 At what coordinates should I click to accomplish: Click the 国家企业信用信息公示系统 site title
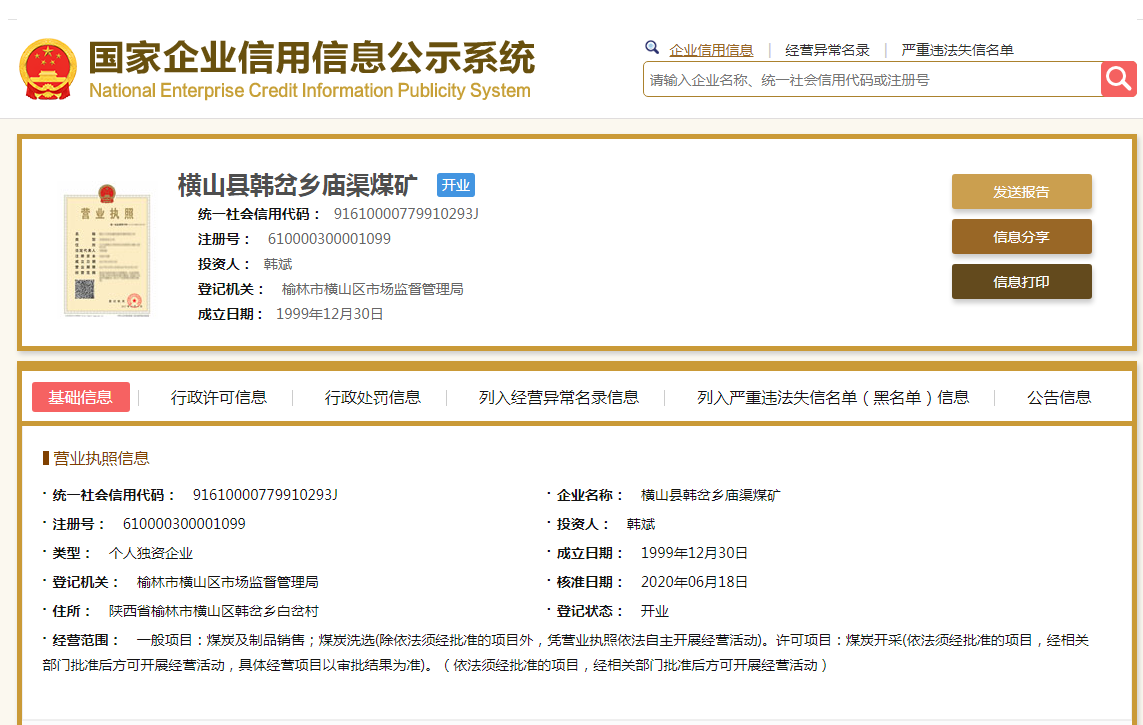(x=311, y=60)
